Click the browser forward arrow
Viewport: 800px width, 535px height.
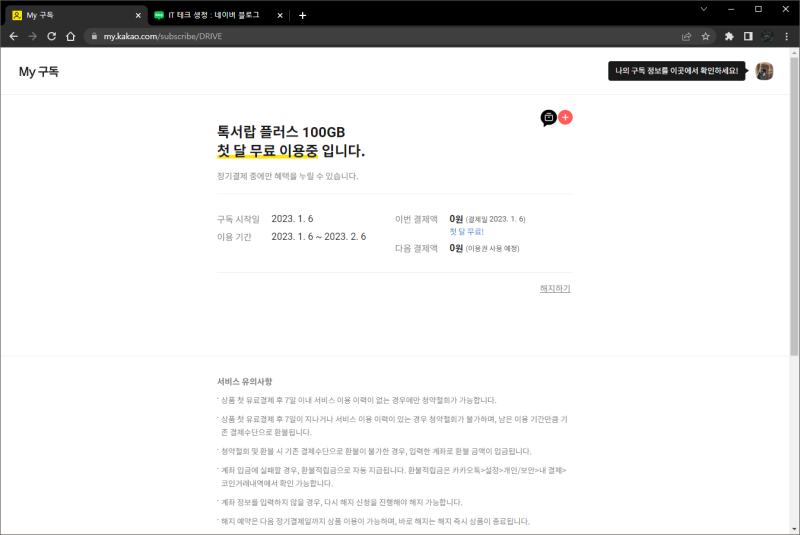33,36
